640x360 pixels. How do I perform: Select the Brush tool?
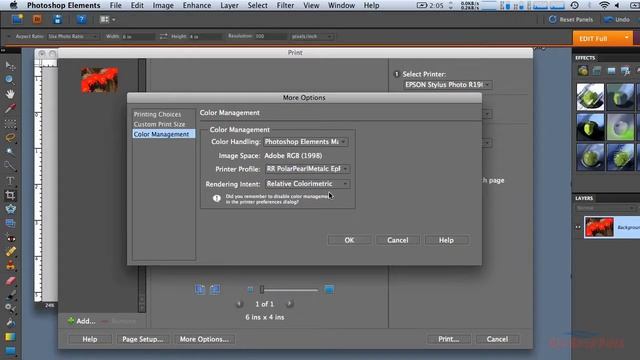click(10, 294)
